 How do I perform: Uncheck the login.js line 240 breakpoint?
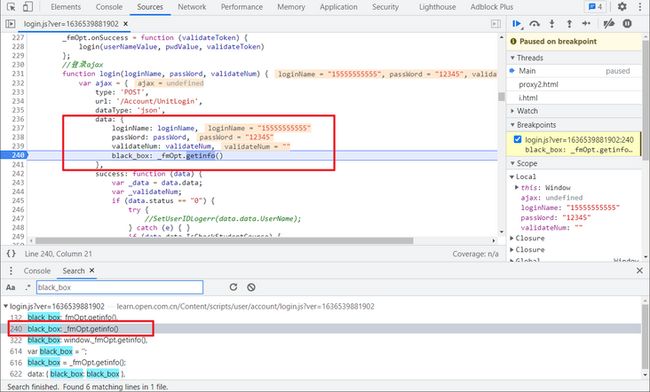(x=517, y=140)
